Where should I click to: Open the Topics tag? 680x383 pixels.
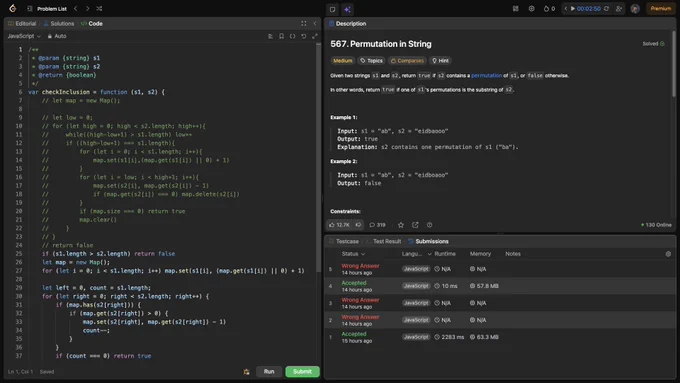[372, 61]
